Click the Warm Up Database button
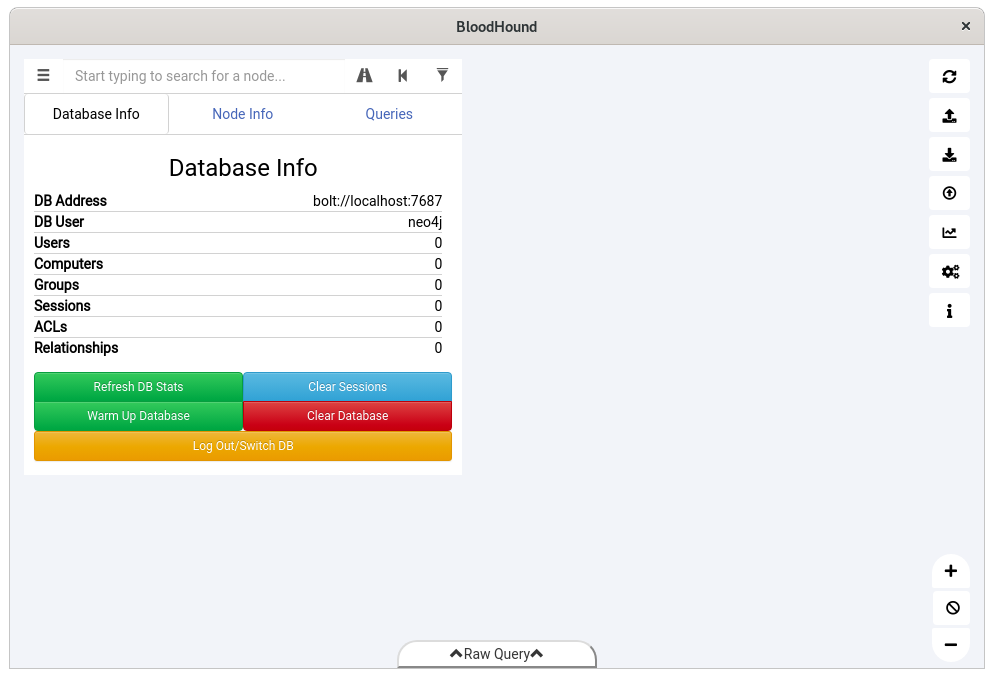This screenshot has height=678, width=994. (138, 416)
